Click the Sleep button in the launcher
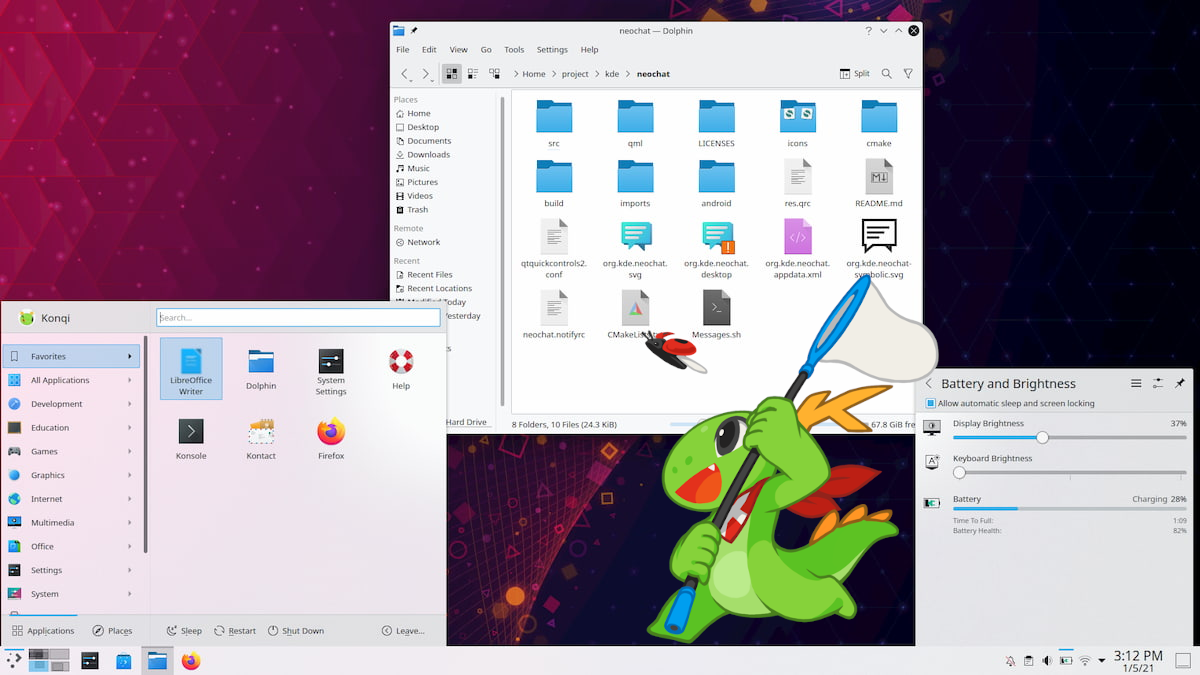Image resolution: width=1200 pixels, height=675 pixels. click(x=184, y=631)
